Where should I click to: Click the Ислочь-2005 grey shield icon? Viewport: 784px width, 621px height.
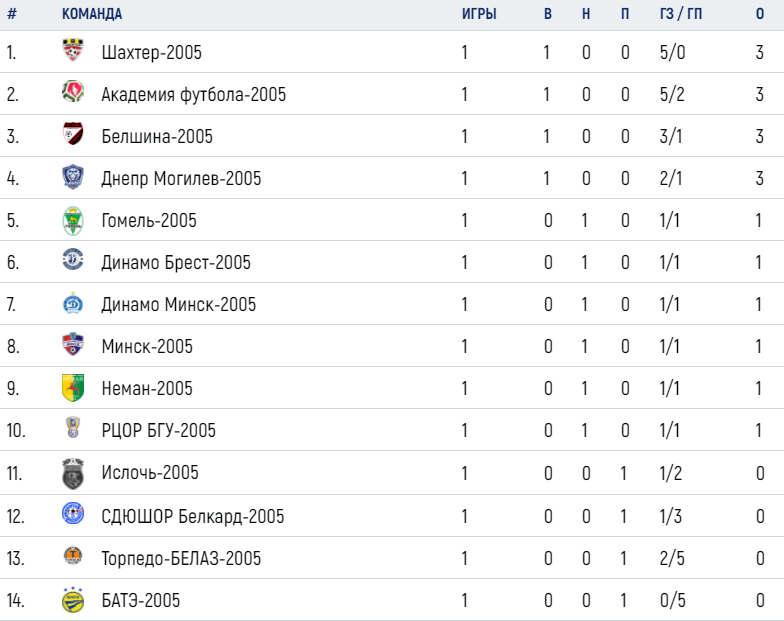coord(73,474)
